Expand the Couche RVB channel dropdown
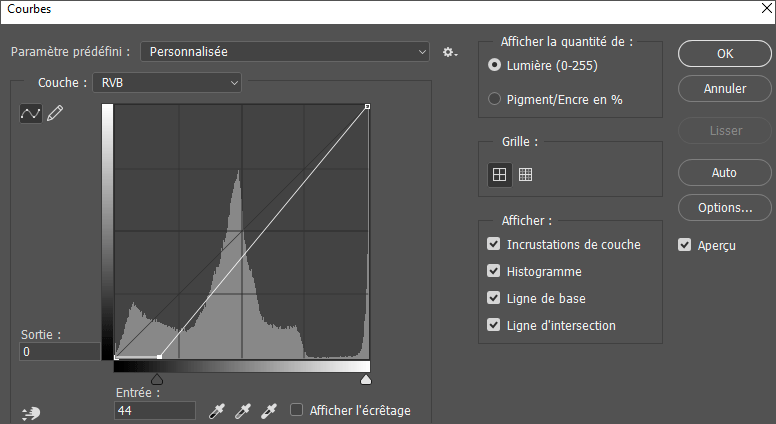Viewport: 776px width, 424px height. pyautogui.click(x=167, y=82)
